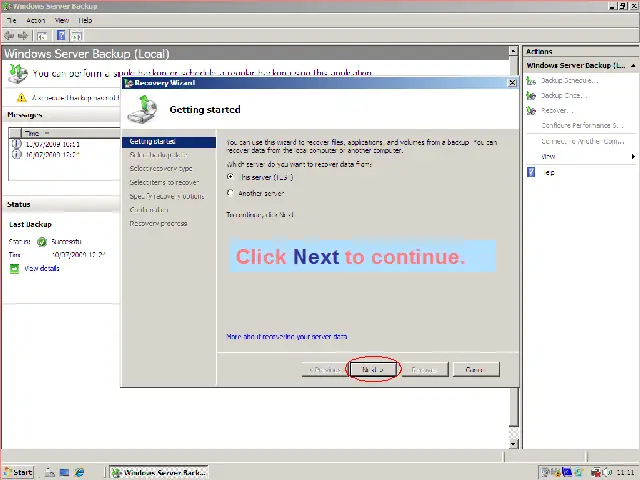Screen dimensions: 640x480
Task: Toggle the action pane toolbar icon
Action: [x=76, y=36]
